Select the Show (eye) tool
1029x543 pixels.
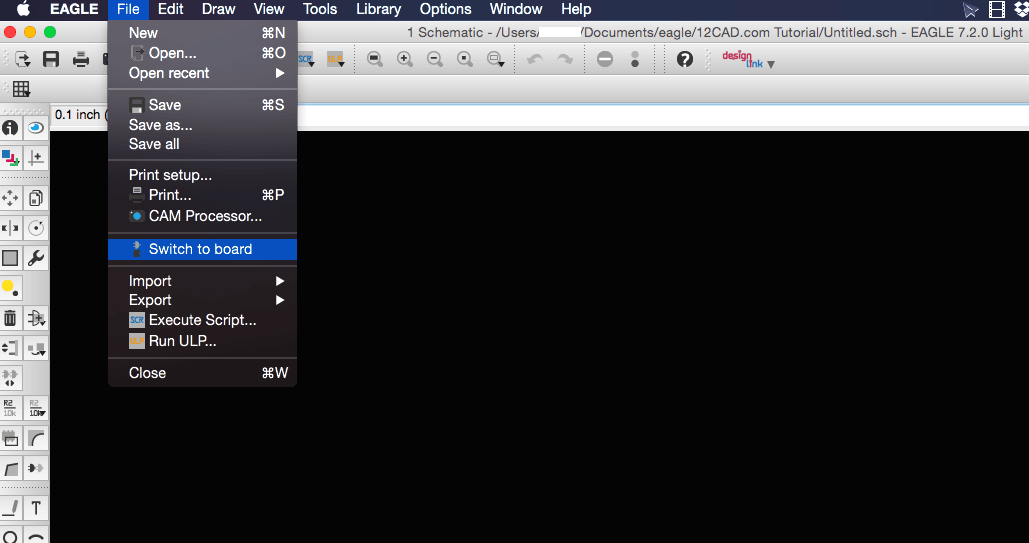coord(36,127)
